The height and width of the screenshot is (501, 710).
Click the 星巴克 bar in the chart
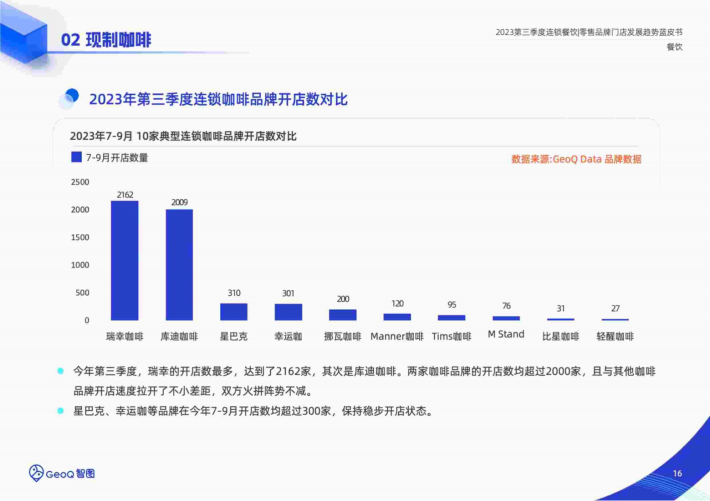point(234,312)
